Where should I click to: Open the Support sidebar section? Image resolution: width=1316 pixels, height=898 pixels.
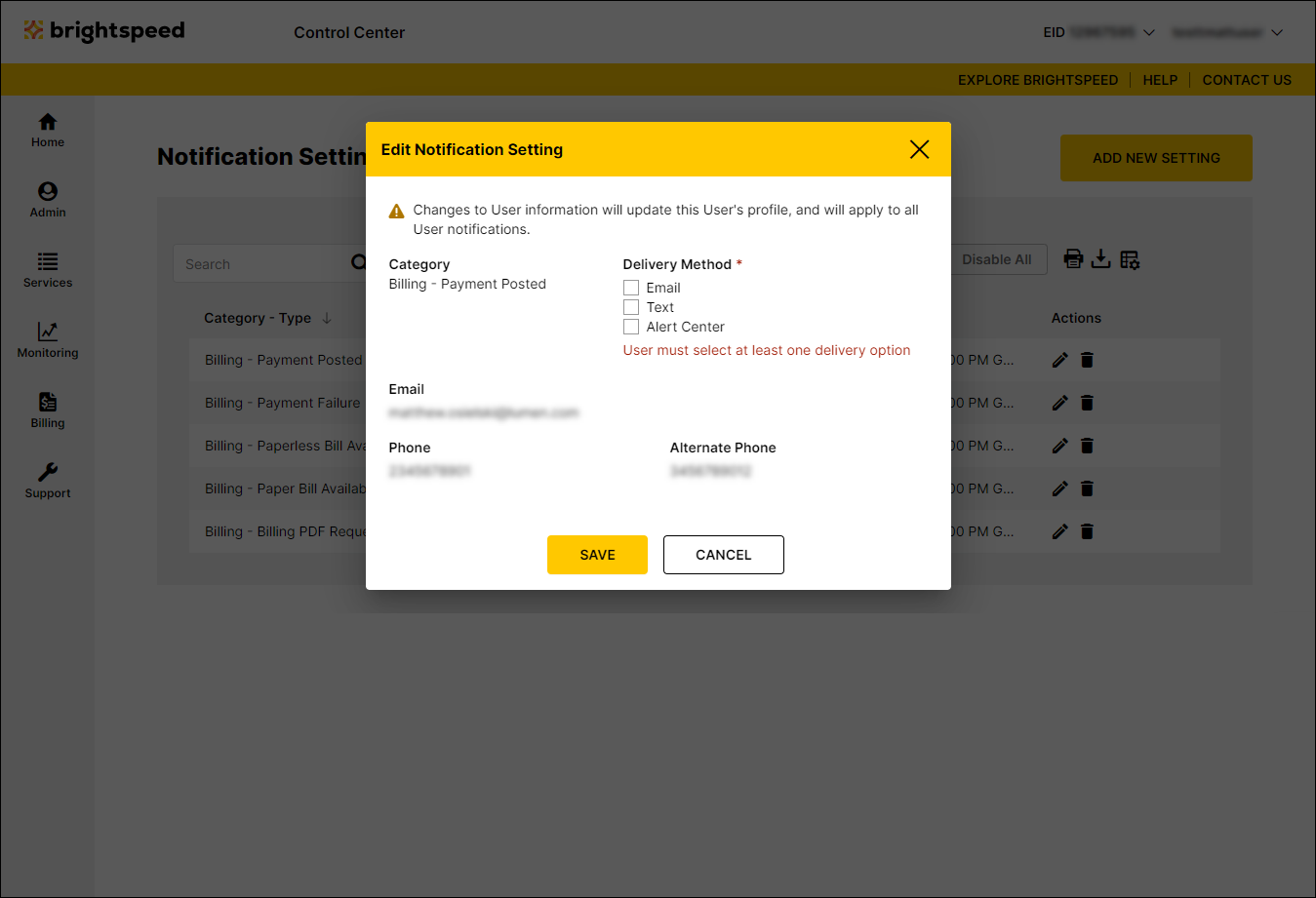pyautogui.click(x=48, y=482)
